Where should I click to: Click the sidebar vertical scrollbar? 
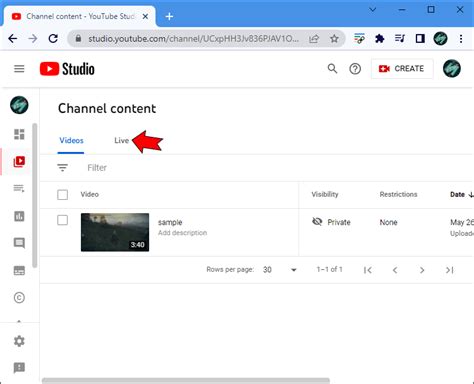coord(35,195)
